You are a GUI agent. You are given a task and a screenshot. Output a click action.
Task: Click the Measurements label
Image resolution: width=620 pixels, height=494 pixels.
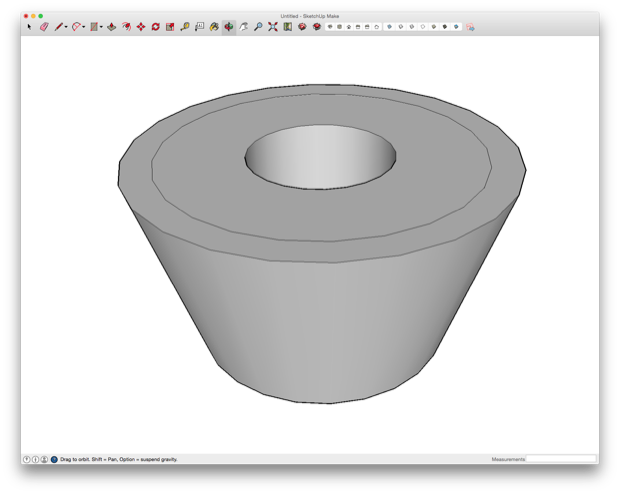pos(508,459)
